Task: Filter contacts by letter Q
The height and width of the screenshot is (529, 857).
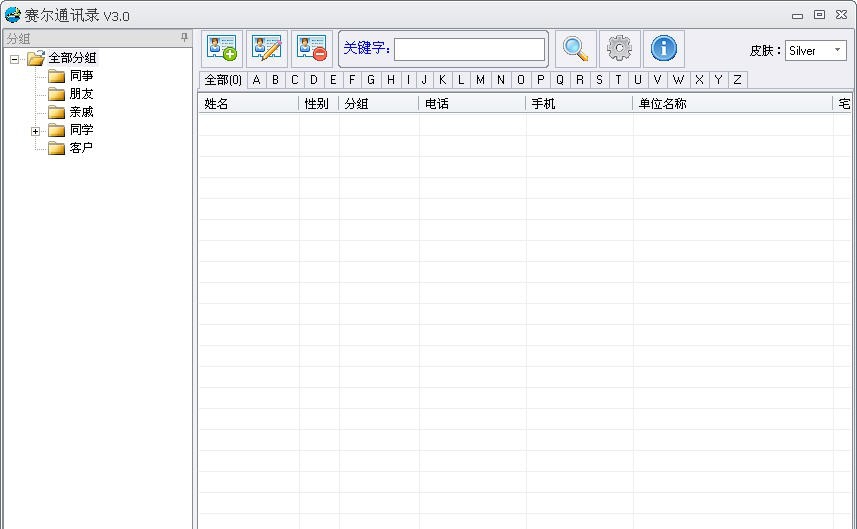Action: 560,80
